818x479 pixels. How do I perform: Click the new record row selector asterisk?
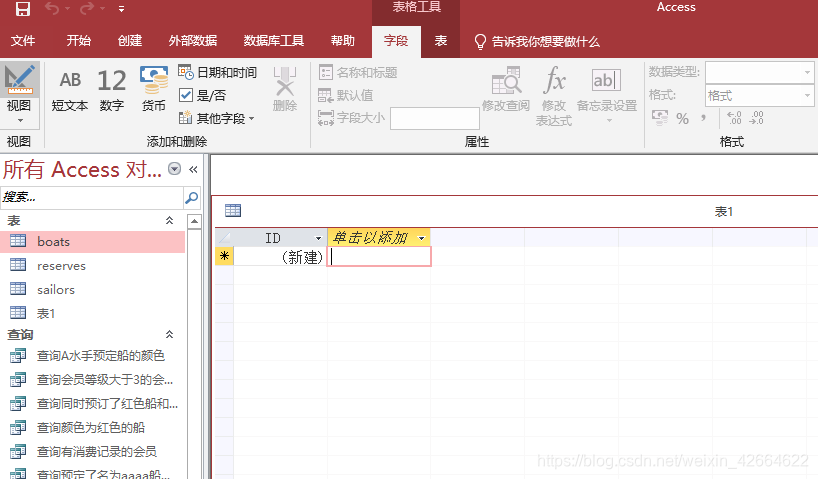(x=224, y=256)
